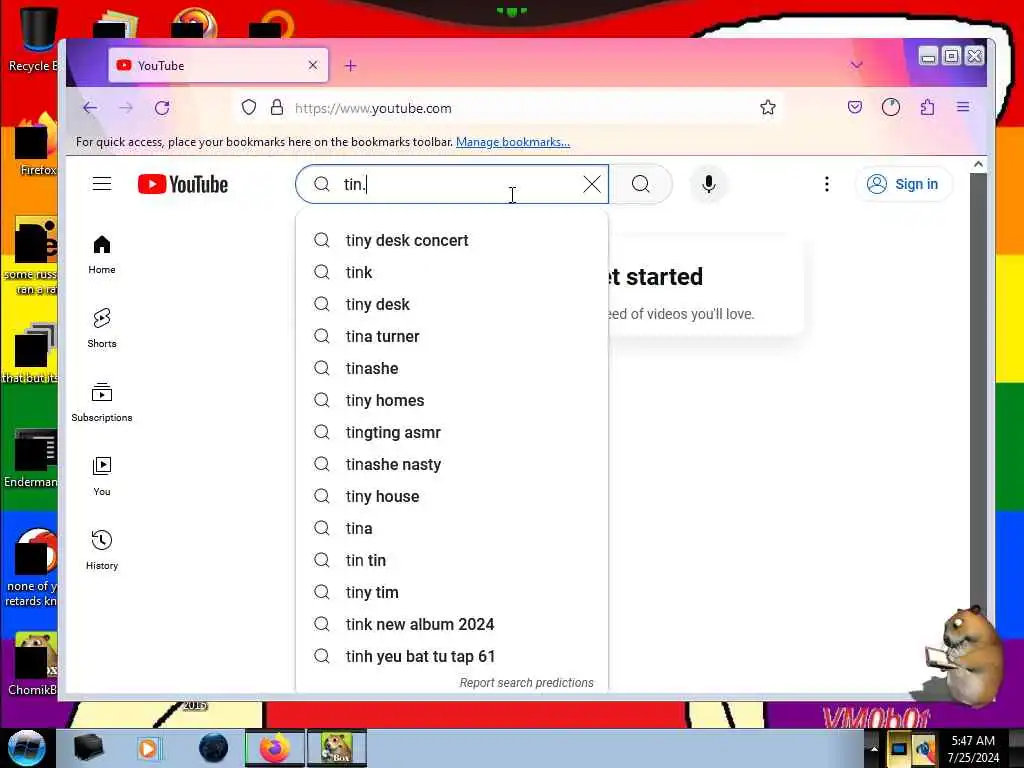The width and height of the screenshot is (1024, 768).
Task: Open the Firefox application menu
Action: 963,107
